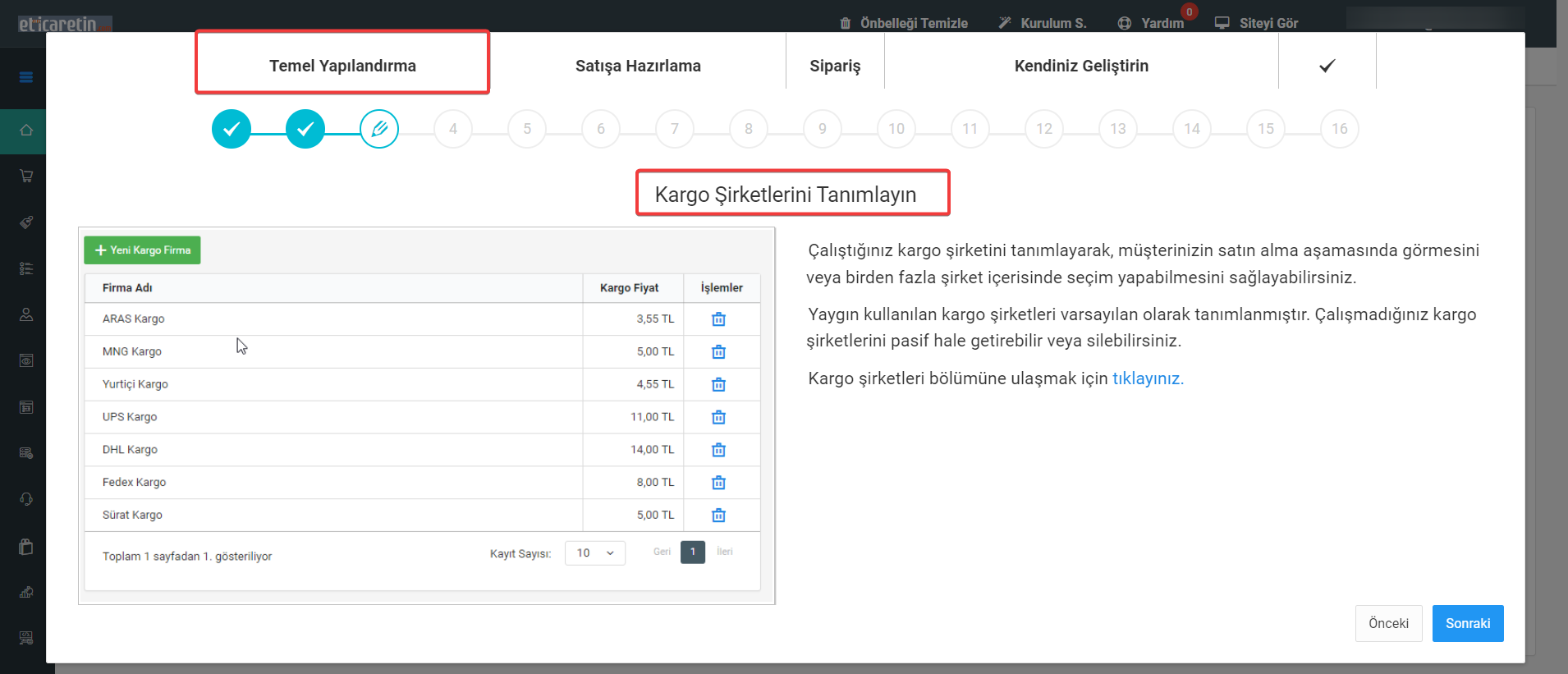Click İleri pagination link
The width and height of the screenshot is (1568, 674).
coord(725,552)
